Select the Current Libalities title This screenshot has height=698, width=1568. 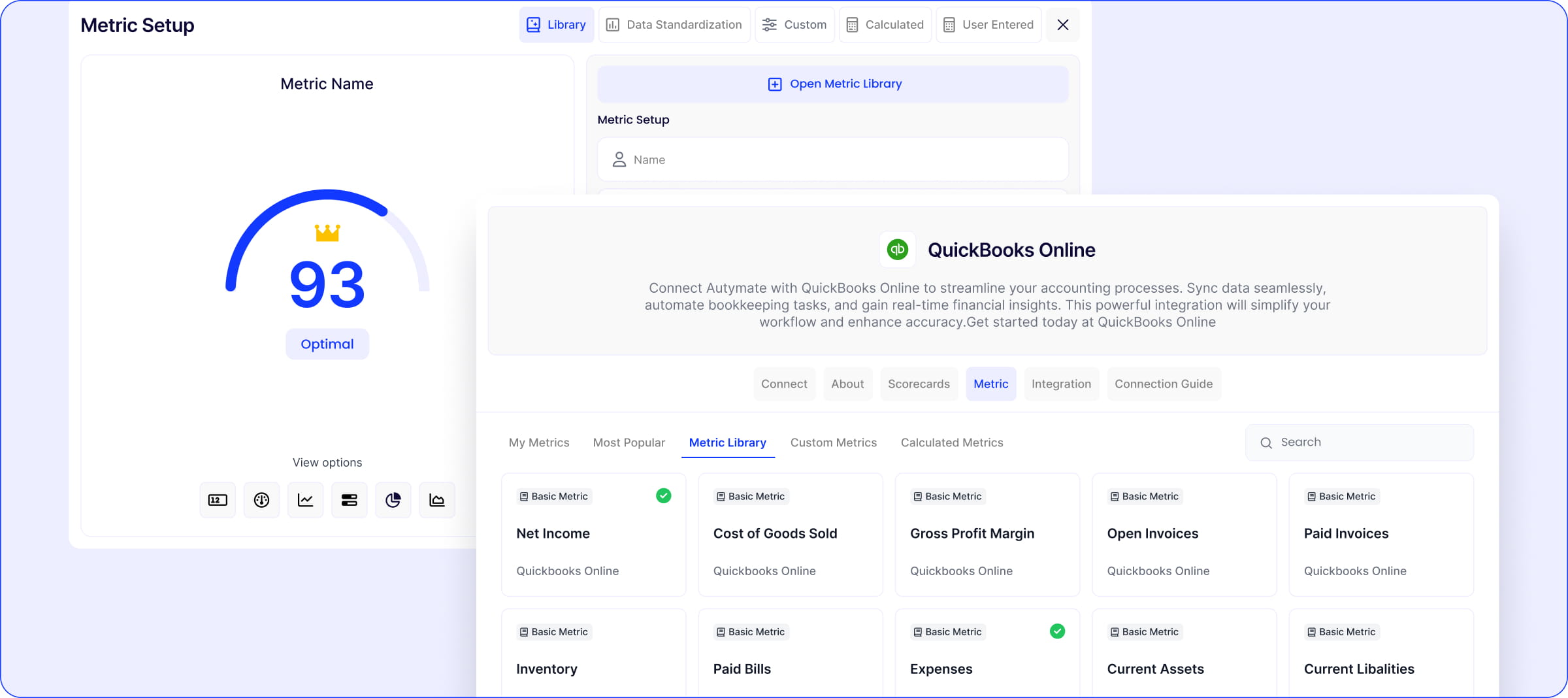(1359, 669)
